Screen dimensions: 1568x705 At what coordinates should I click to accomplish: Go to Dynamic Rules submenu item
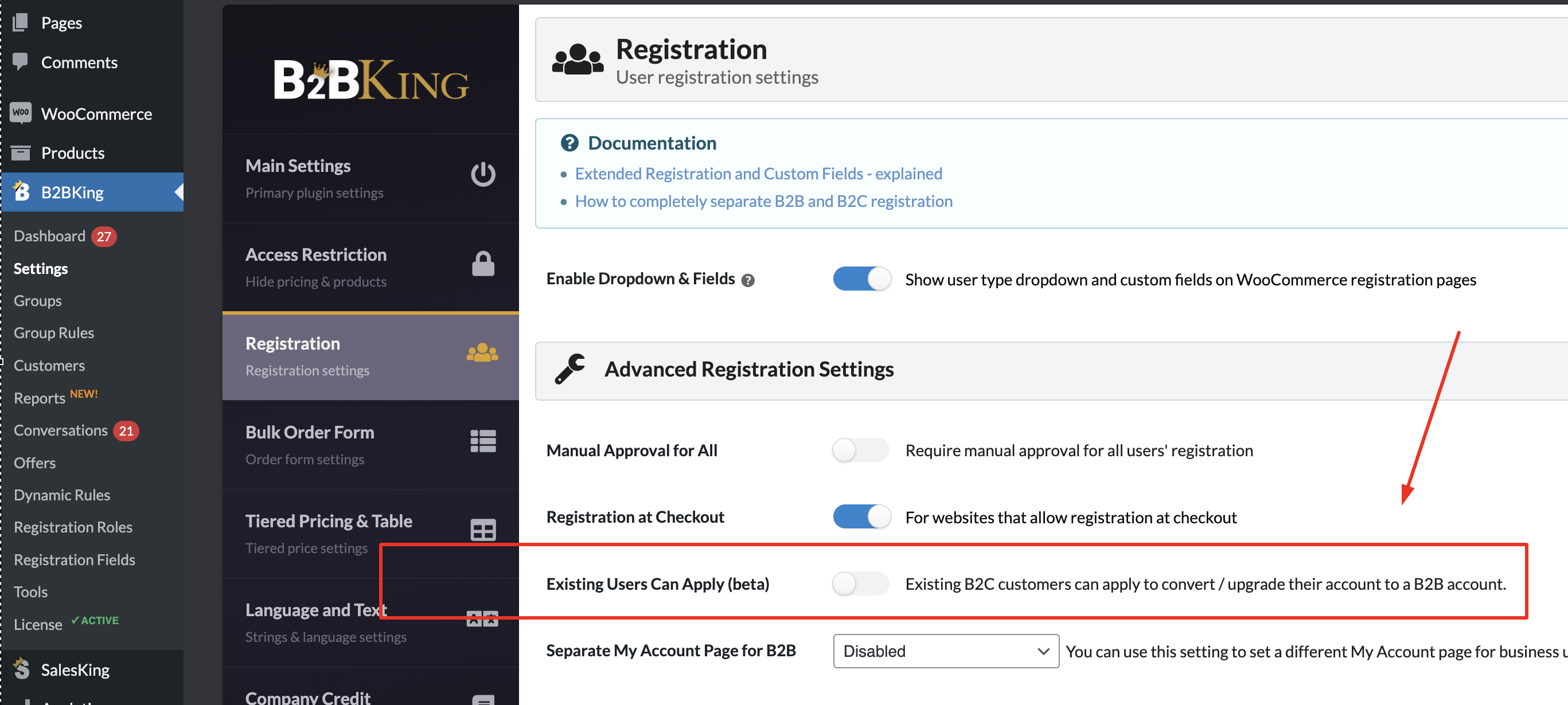click(x=61, y=495)
